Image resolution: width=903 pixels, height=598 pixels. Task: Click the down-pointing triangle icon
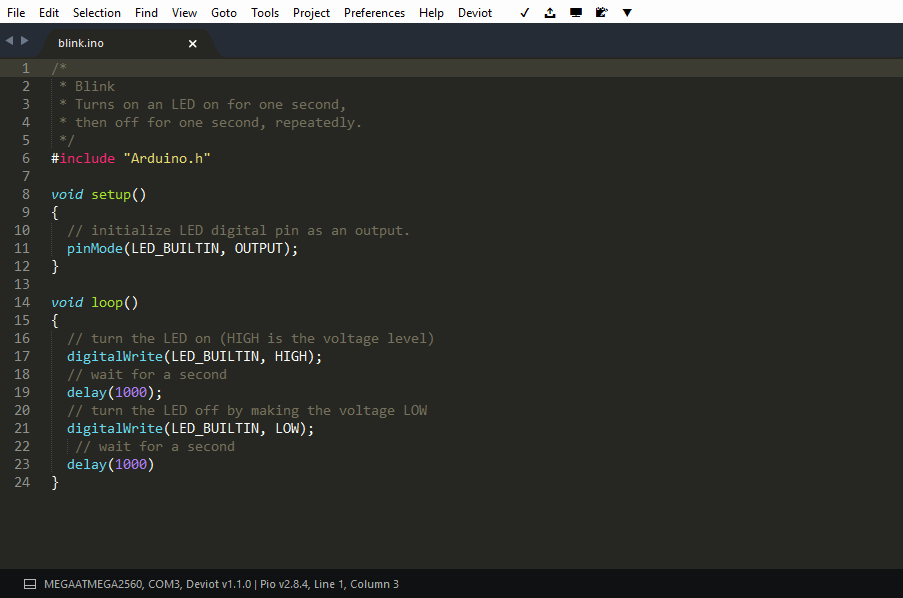click(627, 13)
